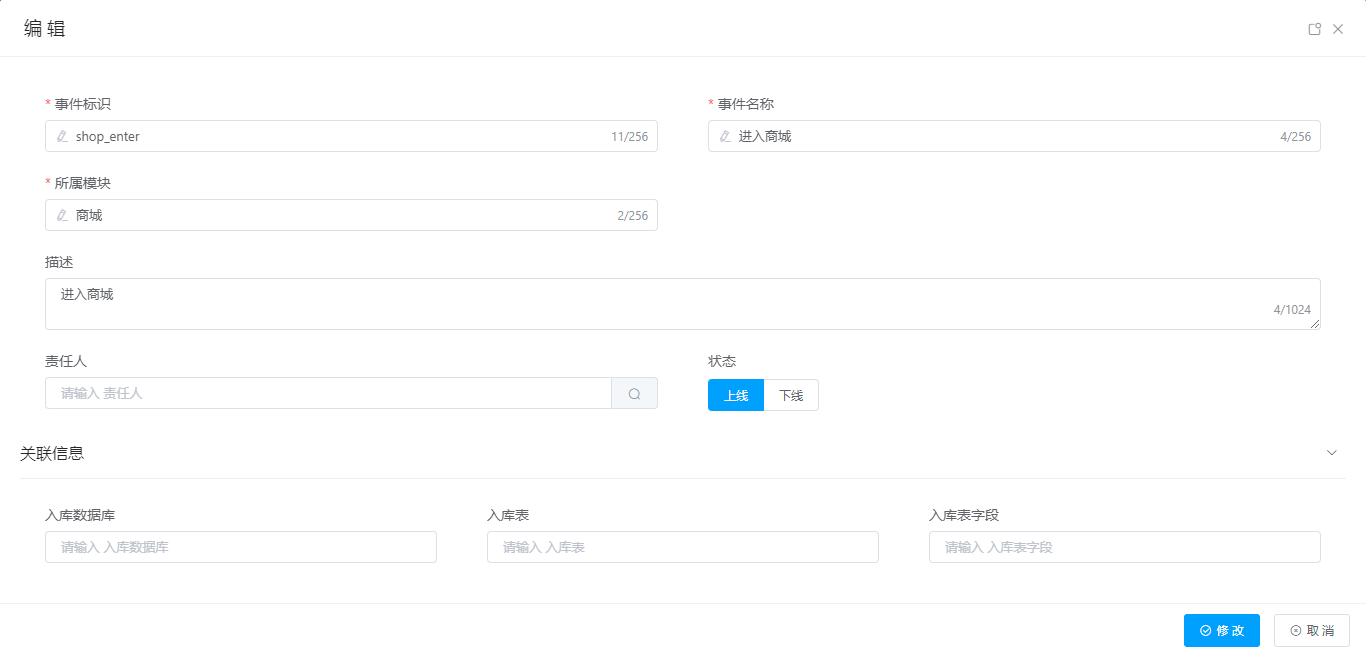Click the pencil icon in 事件标识 field
The image size is (1366, 657).
(x=62, y=136)
